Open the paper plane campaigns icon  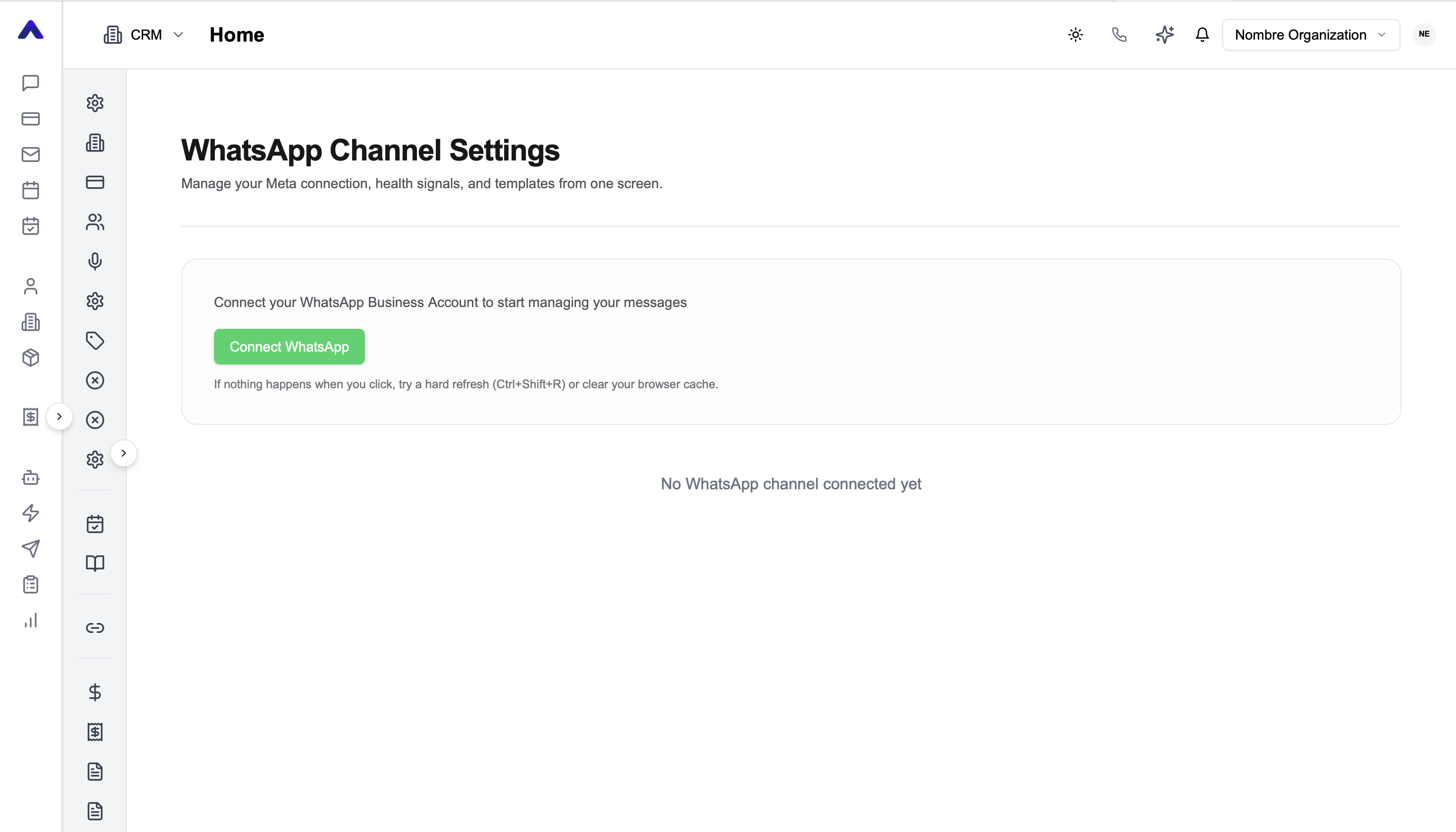coord(31,549)
